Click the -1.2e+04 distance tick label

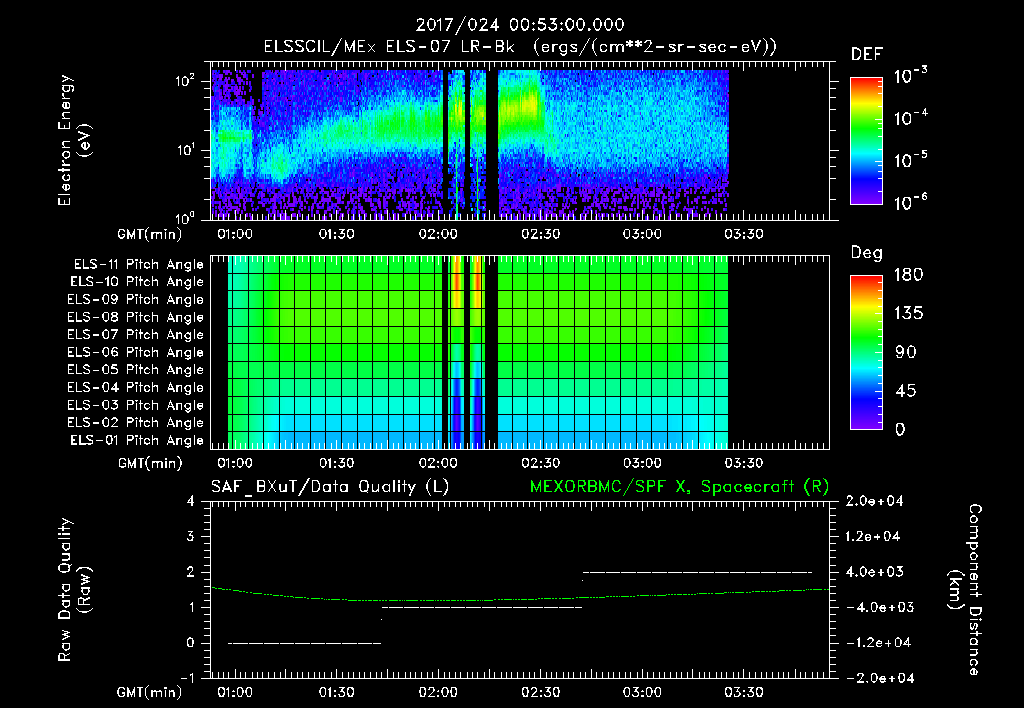pos(878,643)
